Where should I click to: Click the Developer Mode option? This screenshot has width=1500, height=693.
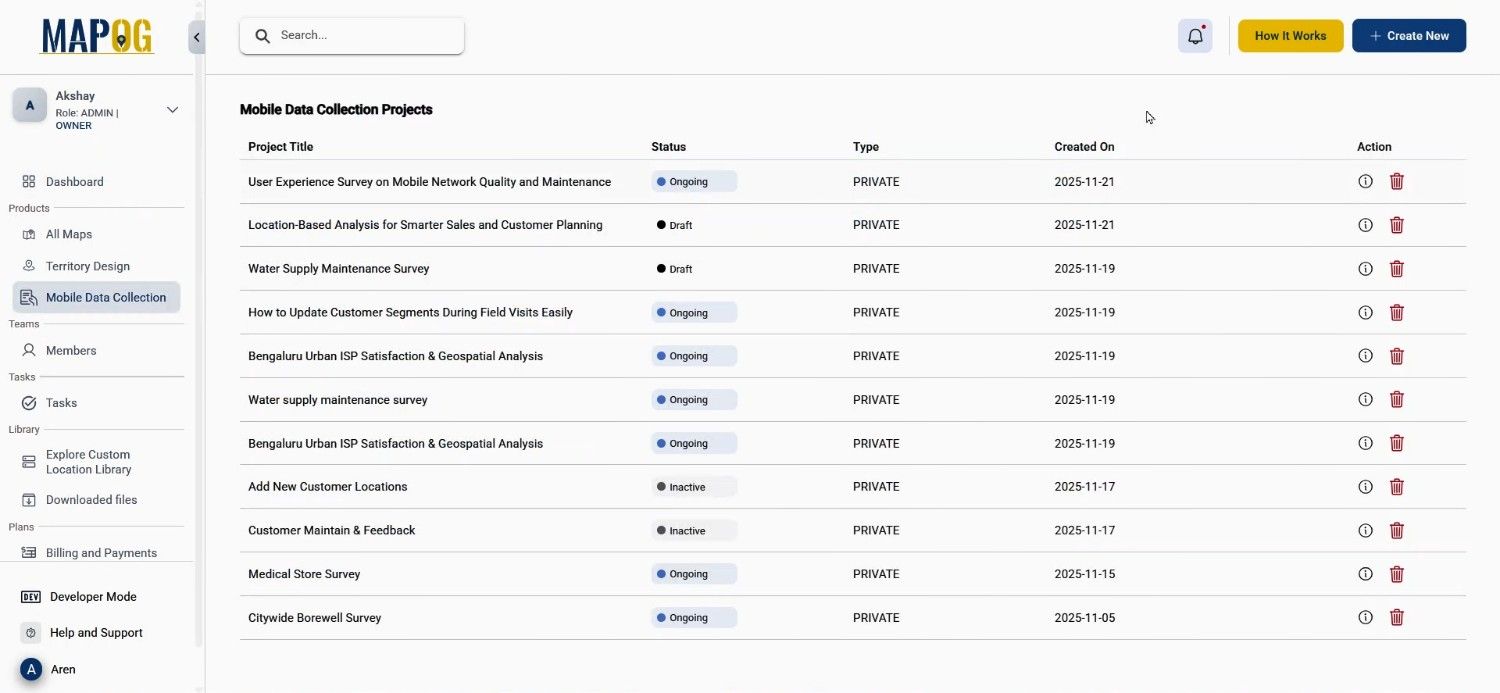pyautogui.click(x=92, y=597)
